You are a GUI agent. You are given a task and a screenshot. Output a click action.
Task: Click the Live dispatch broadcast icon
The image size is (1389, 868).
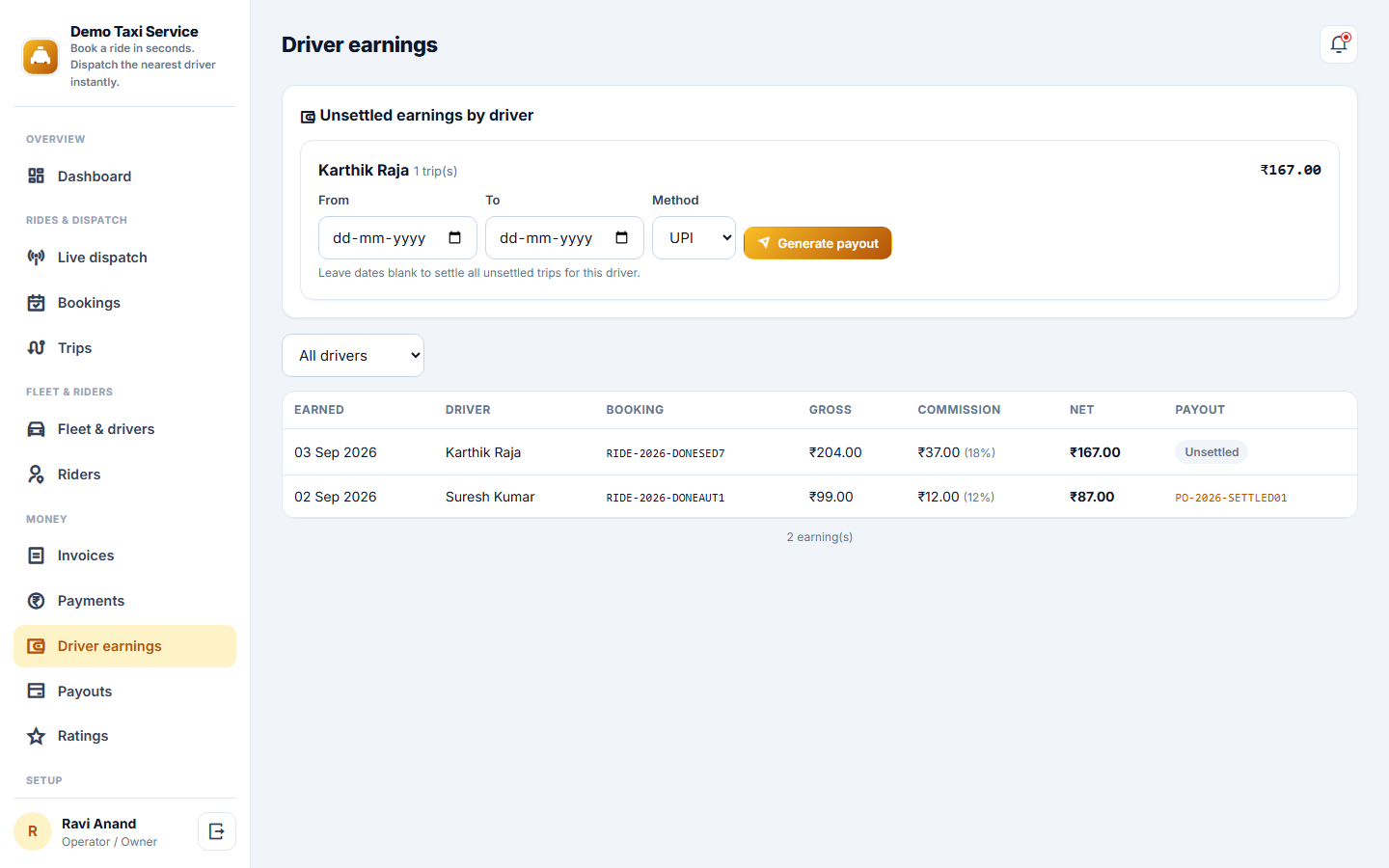[36, 257]
